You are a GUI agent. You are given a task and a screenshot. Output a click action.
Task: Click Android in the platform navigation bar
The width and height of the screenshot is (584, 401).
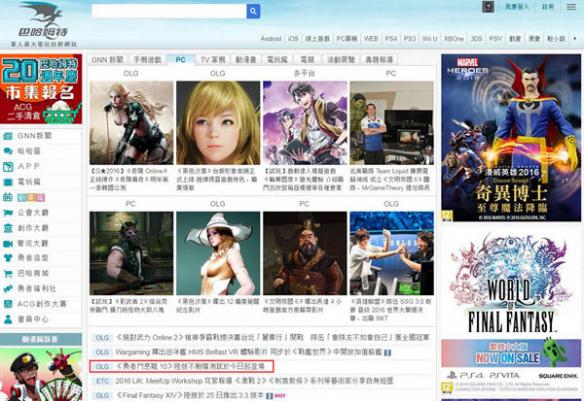[x=271, y=38]
